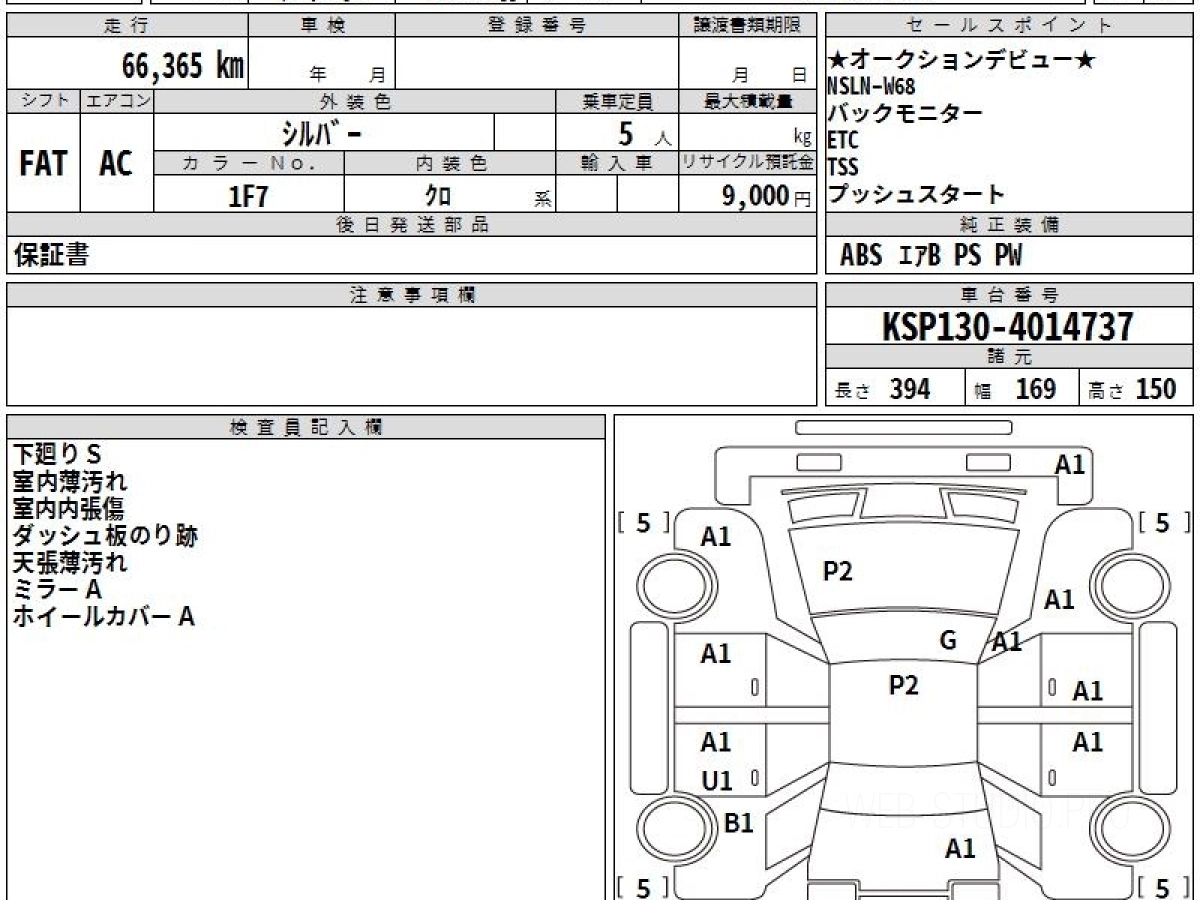The height and width of the screenshot is (900, 1200).
Task: Select the プッシュスタート sales point
Action: tap(916, 194)
